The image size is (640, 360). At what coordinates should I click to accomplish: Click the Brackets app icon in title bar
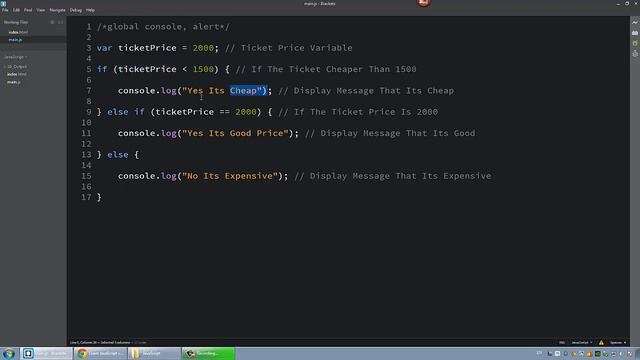pyautogui.click(x=3, y=3)
